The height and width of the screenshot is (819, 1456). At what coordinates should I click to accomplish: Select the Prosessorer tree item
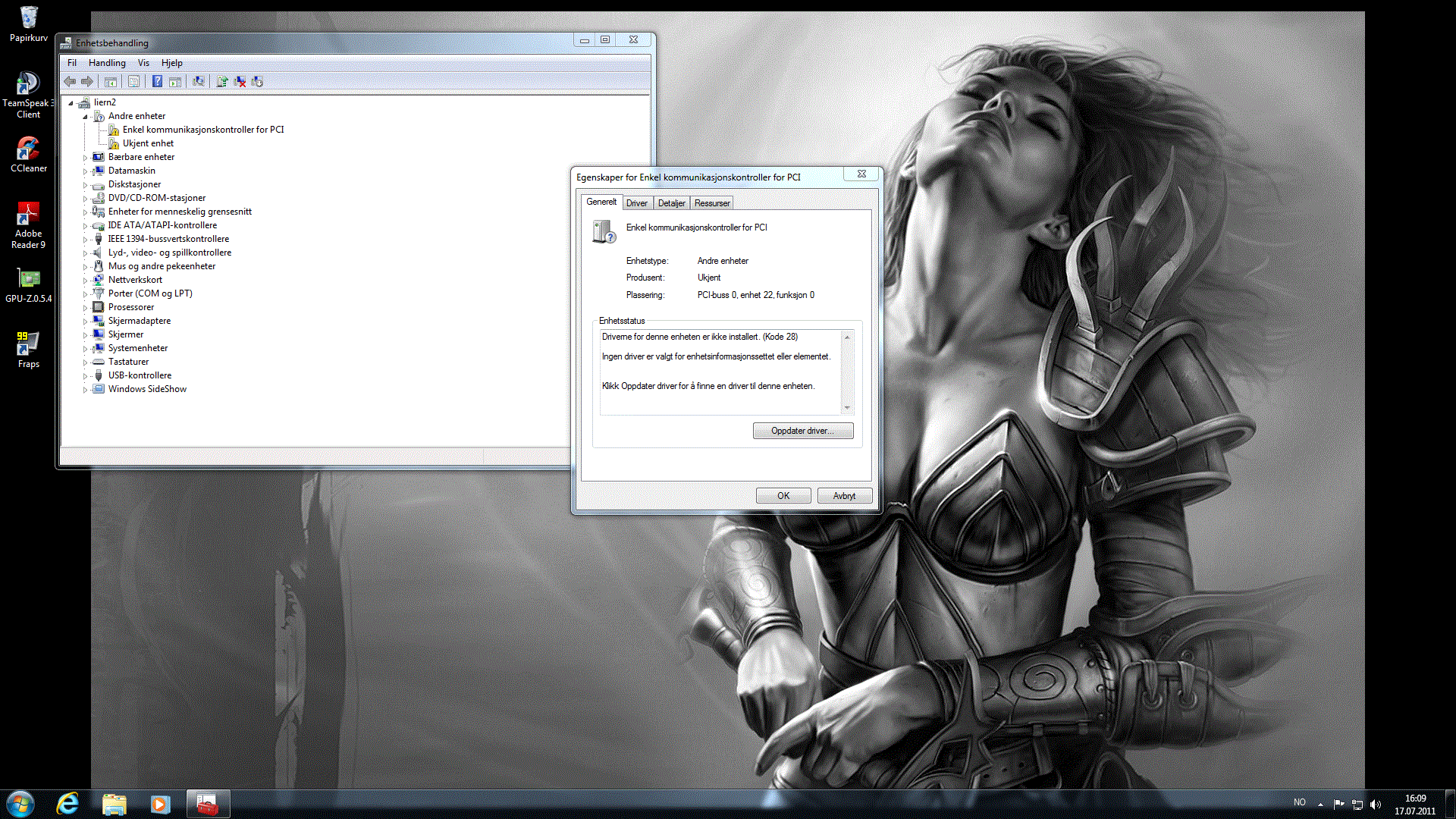[131, 307]
